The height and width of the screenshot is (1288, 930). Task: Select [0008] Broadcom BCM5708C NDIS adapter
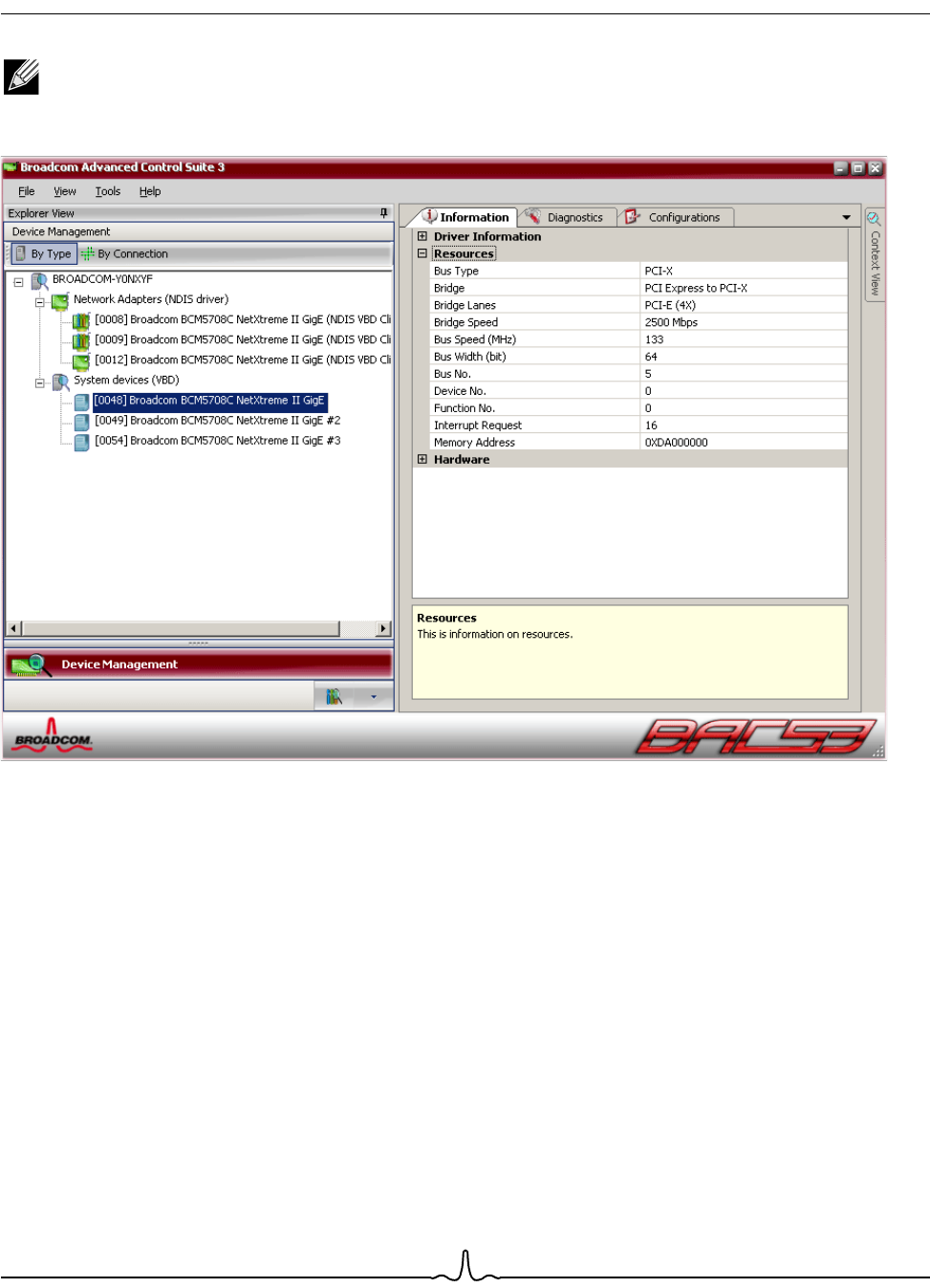(x=243, y=319)
